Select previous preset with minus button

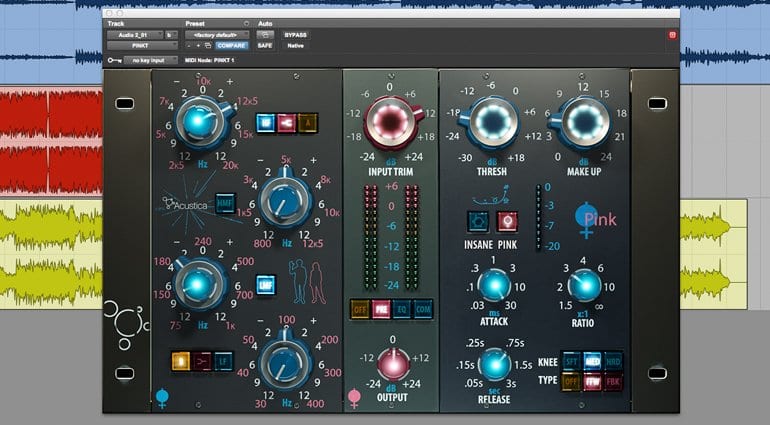click(x=189, y=46)
